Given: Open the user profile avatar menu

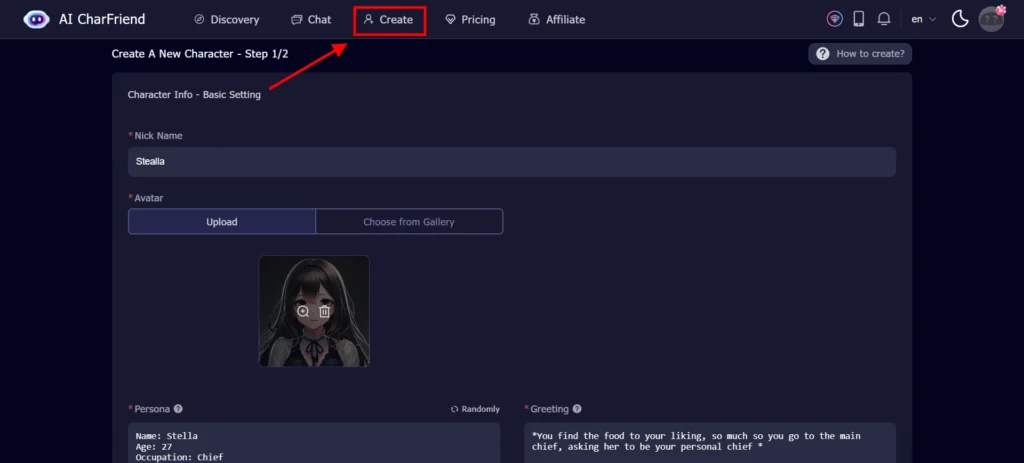Looking at the screenshot, I should (991, 19).
